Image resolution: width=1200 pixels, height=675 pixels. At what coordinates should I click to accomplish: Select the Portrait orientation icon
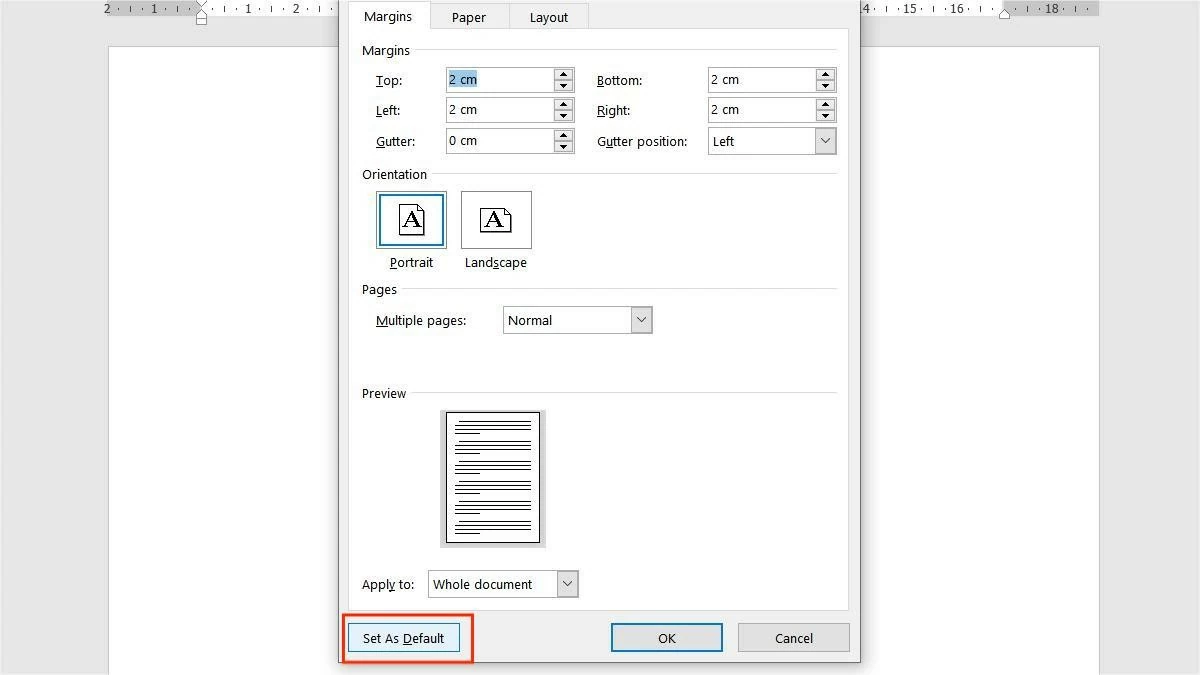pyautogui.click(x=411, y=220)
